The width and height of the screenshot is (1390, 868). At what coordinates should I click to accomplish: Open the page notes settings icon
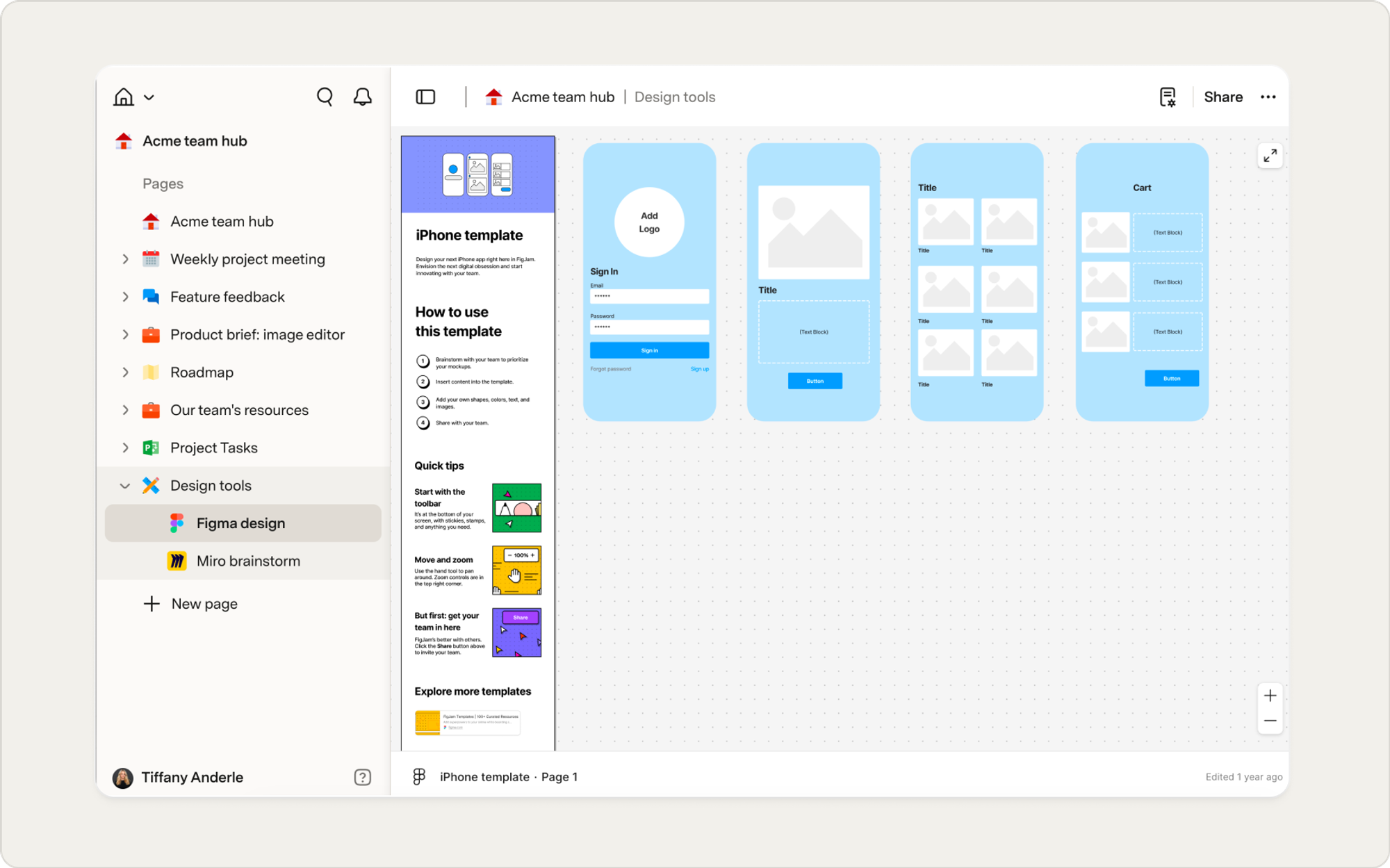[1168, 97]
